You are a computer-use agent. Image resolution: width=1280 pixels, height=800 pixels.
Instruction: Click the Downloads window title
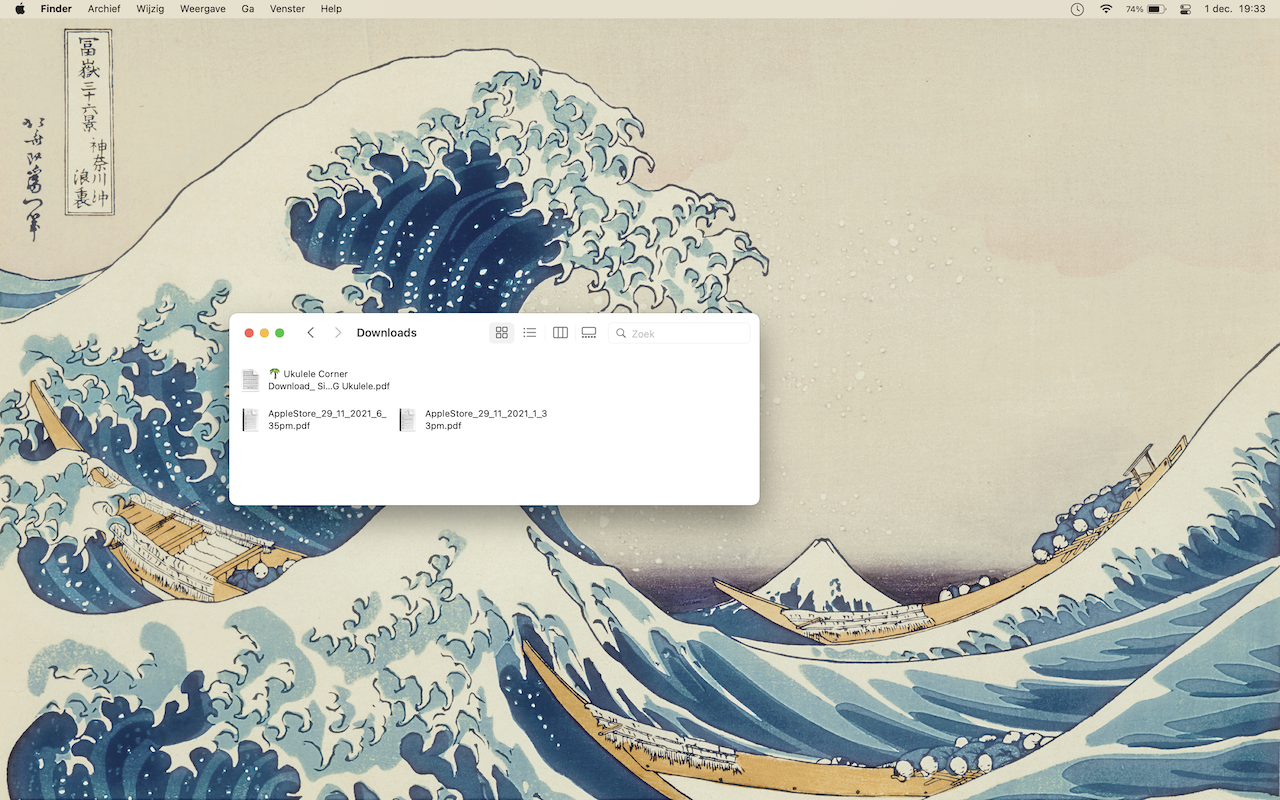pyautogui.click(x=387, y=333)
